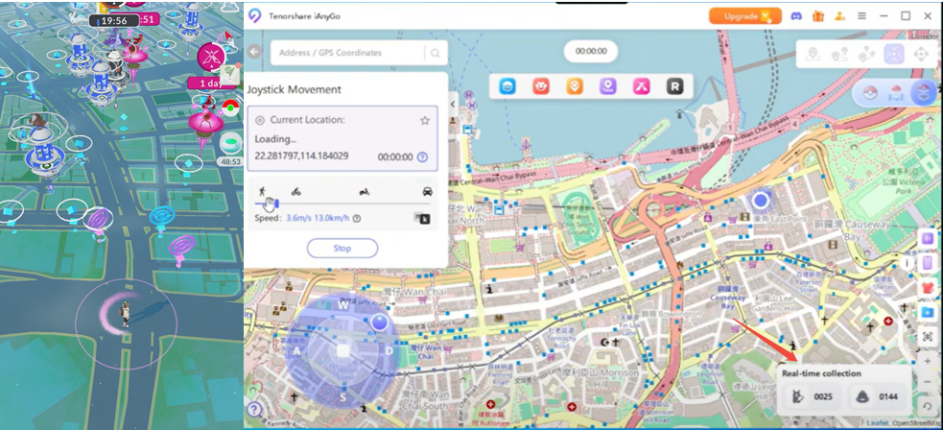The width and height of the screenshot is (943, 430).
Task: Select bicycle speed icon
Action: tap(296, 192)
